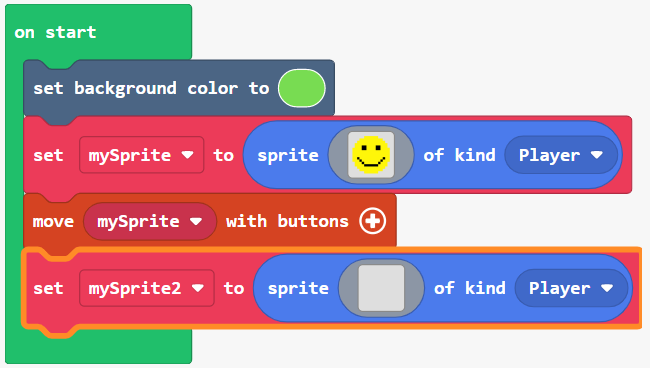Image resolution: width=650 pixels, height=368 pixels.
Task: Open the smiley face sprite image editor
Action: click(x=371, y=155)
